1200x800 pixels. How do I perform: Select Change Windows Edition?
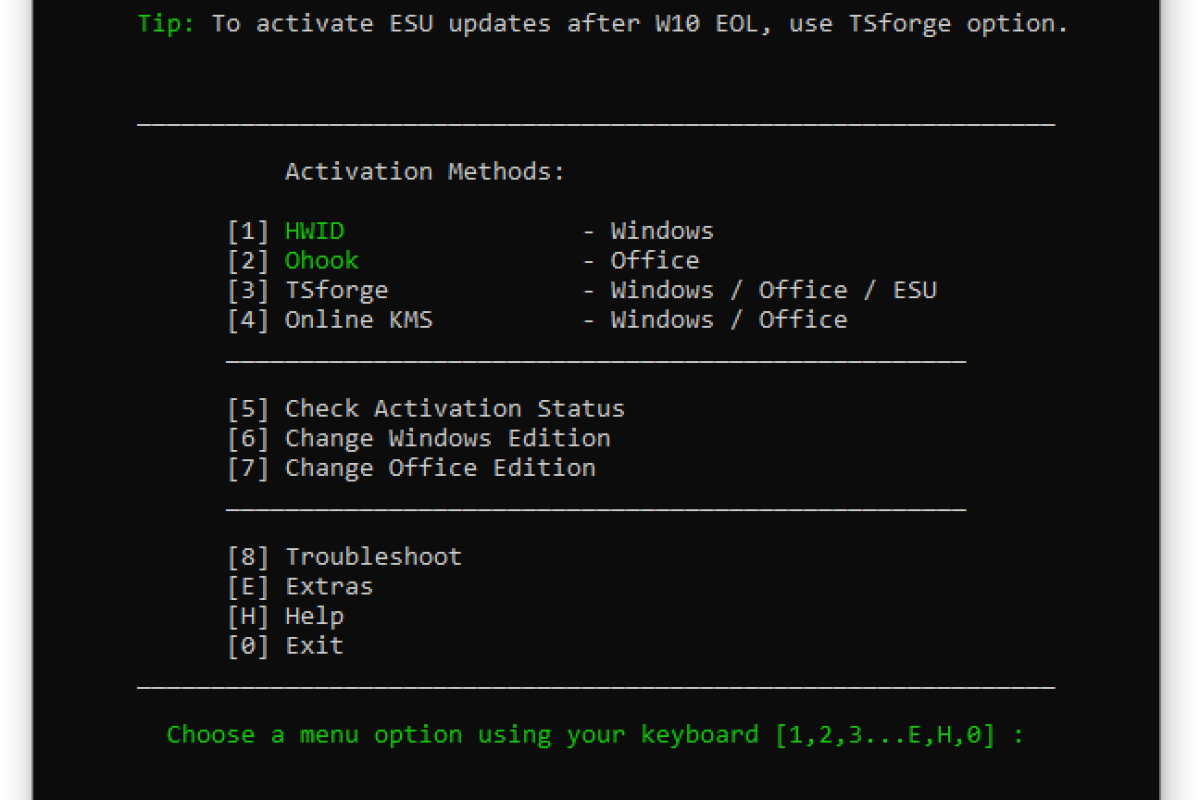448,438
